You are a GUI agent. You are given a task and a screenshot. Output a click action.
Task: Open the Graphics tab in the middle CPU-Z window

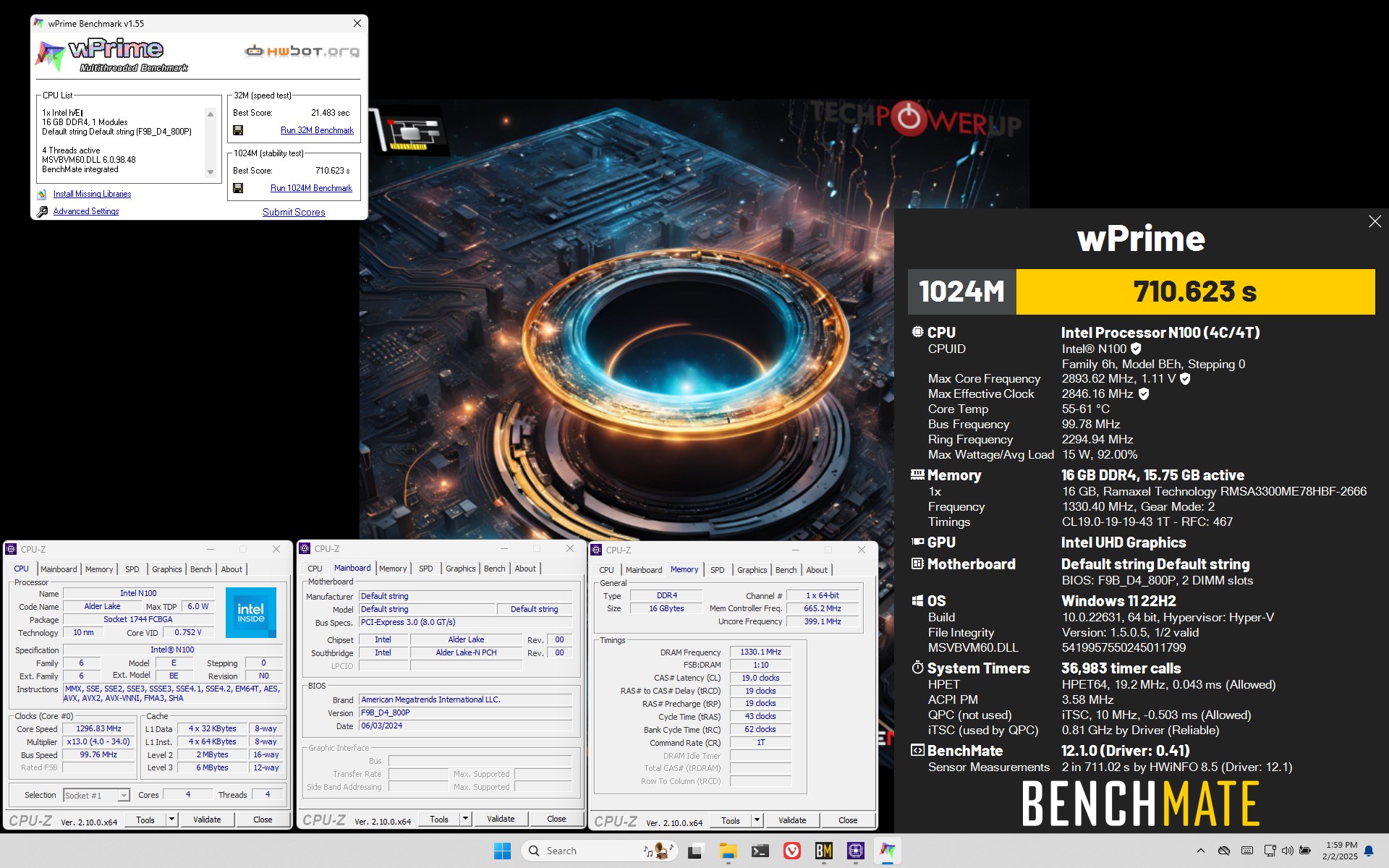tap(461, 569)
